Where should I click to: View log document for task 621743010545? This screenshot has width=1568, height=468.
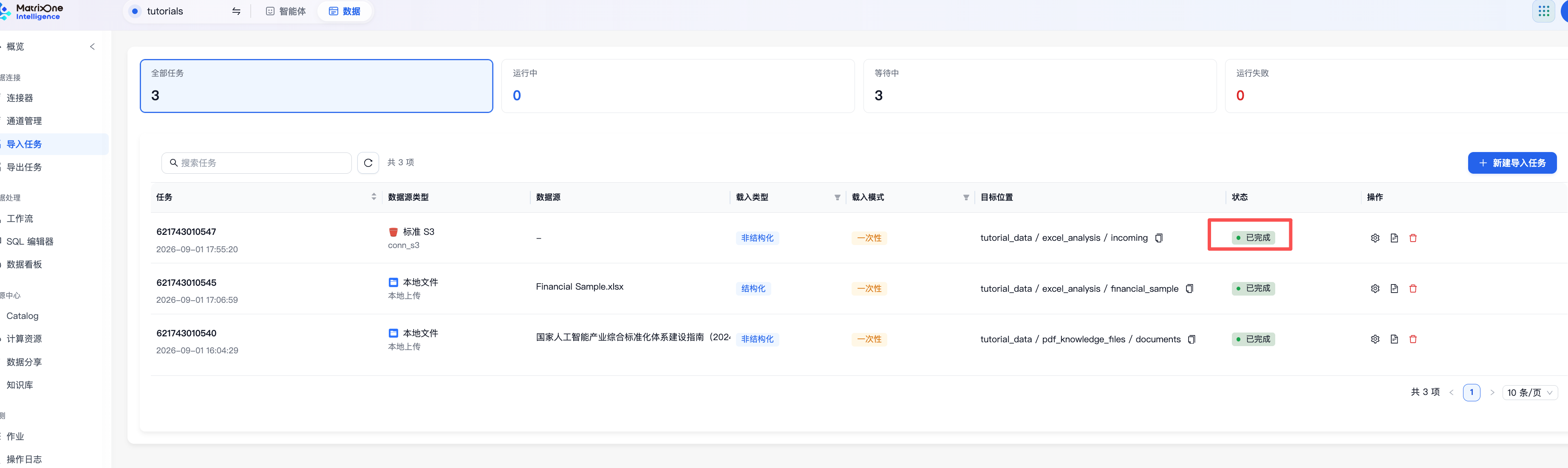(1394, 288)
